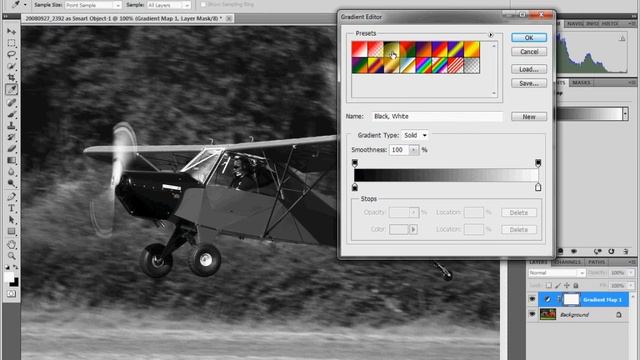The height and width of the screenshot is (360, 640).
Task: Hide the Background layer
Action: [532, 314]
